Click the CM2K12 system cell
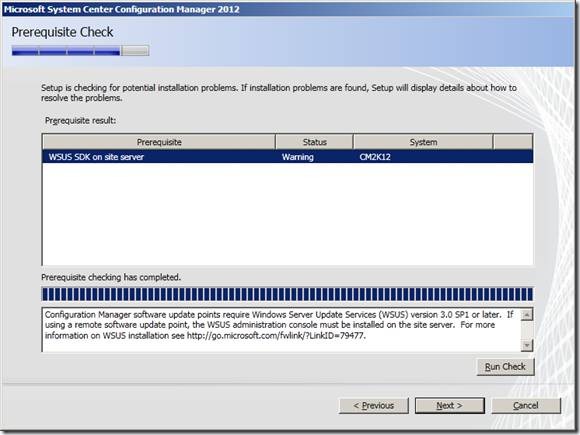 [x=375, y=157]
